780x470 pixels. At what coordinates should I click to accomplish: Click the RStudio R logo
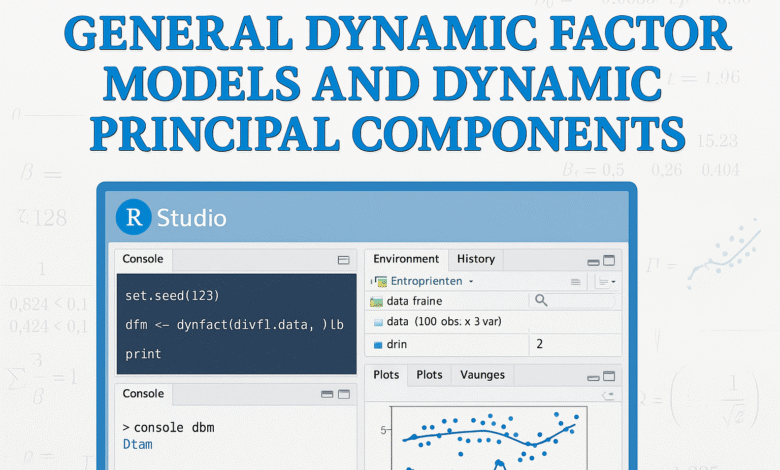pyautogui.click(x=133, y=217)
